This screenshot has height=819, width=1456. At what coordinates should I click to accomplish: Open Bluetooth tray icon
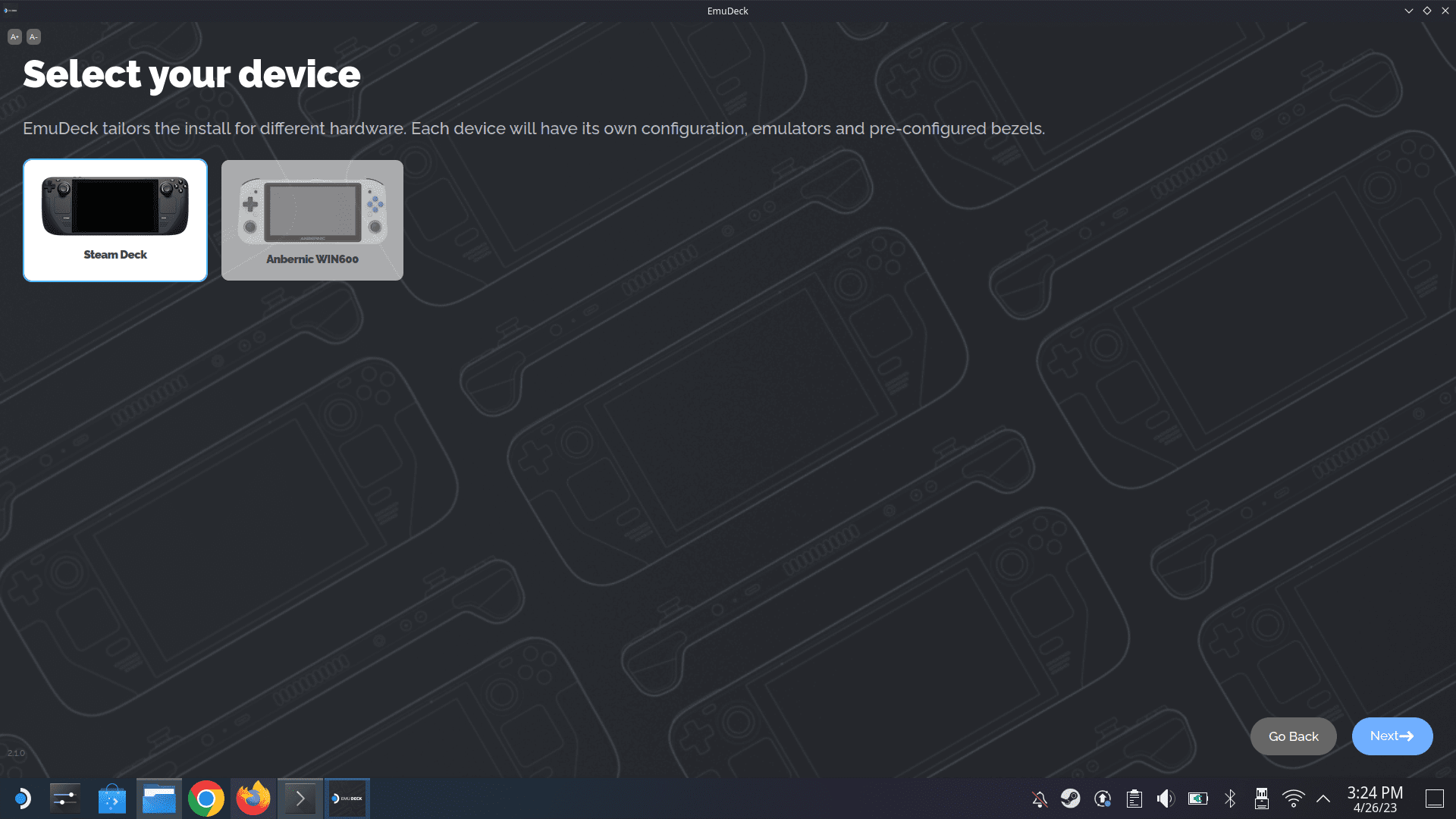click(x=1230, y=799)
